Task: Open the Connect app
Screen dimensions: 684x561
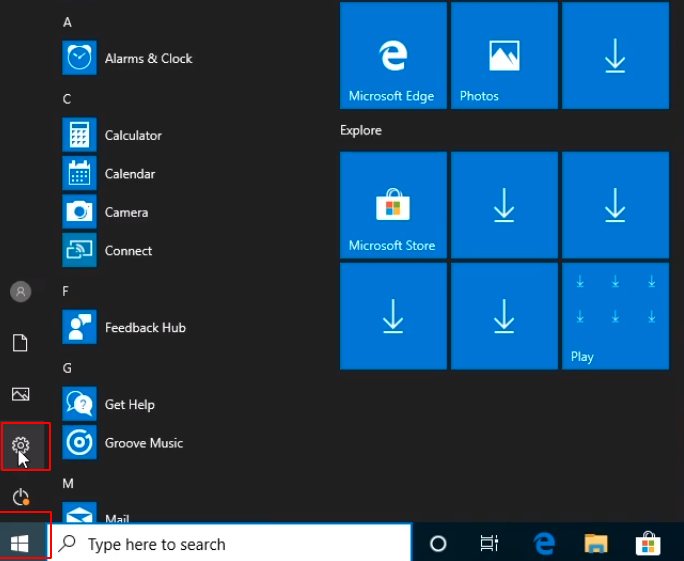Action: coord(107,250)
